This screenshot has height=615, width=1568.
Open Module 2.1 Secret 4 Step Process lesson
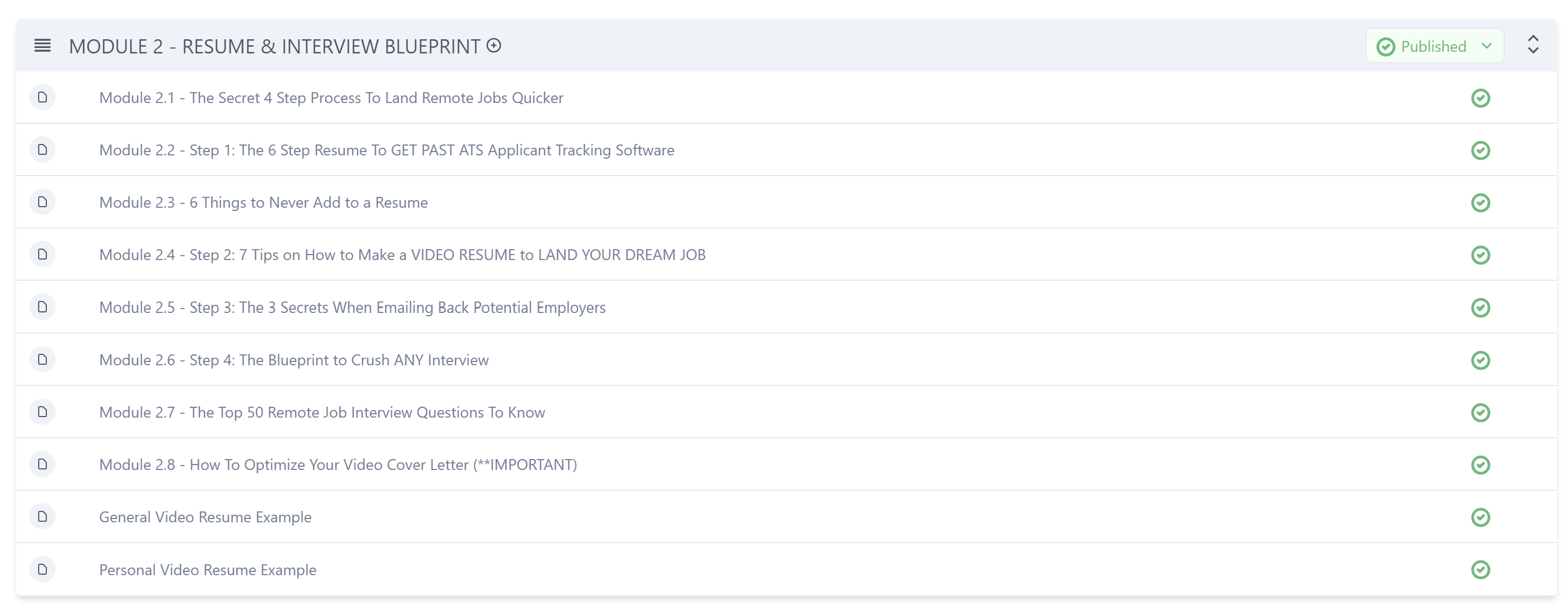pos(331,98)
